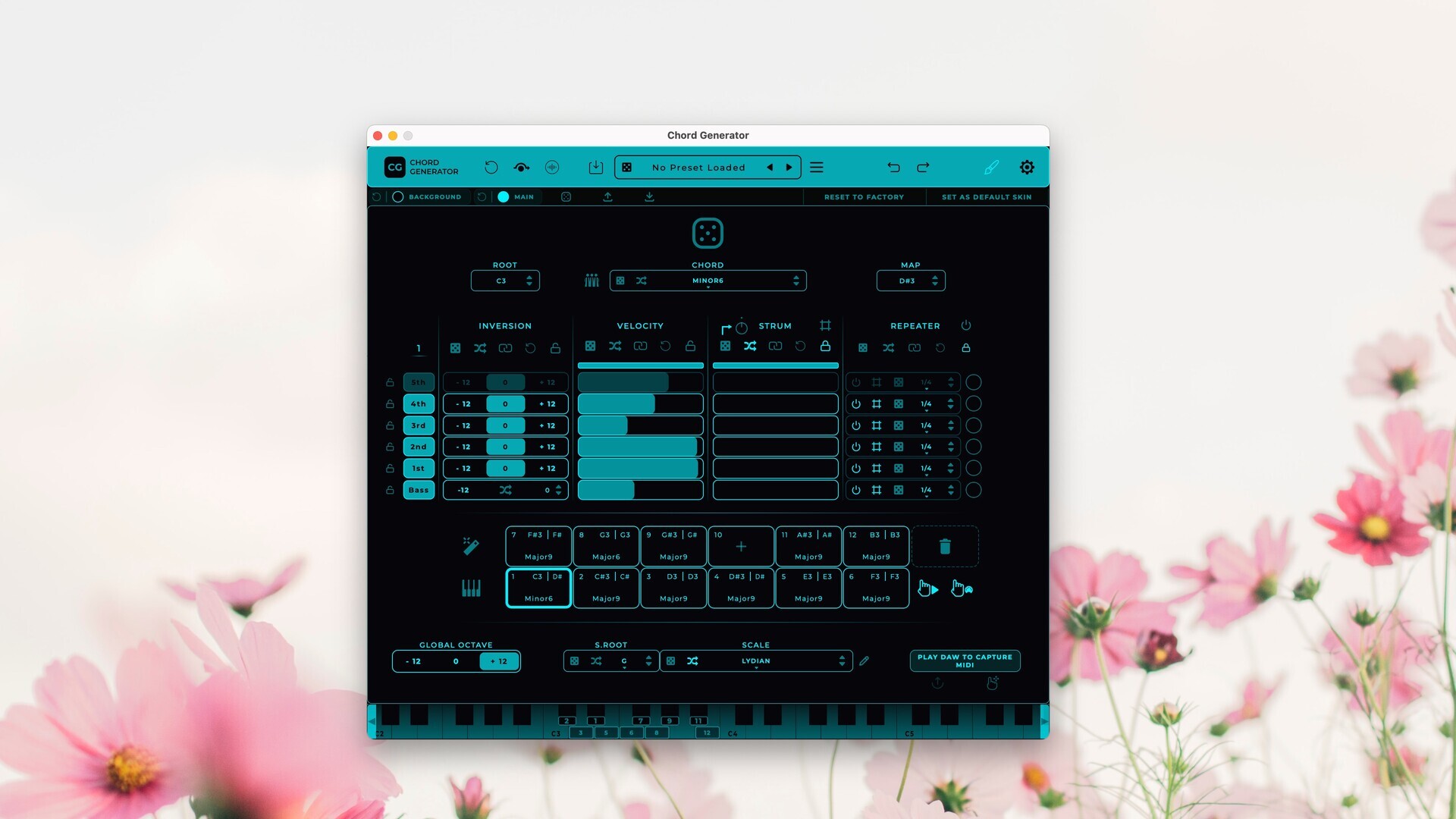Add a chord on empty pad 10
Viewport: 1456px width, 819px height.
741,546
